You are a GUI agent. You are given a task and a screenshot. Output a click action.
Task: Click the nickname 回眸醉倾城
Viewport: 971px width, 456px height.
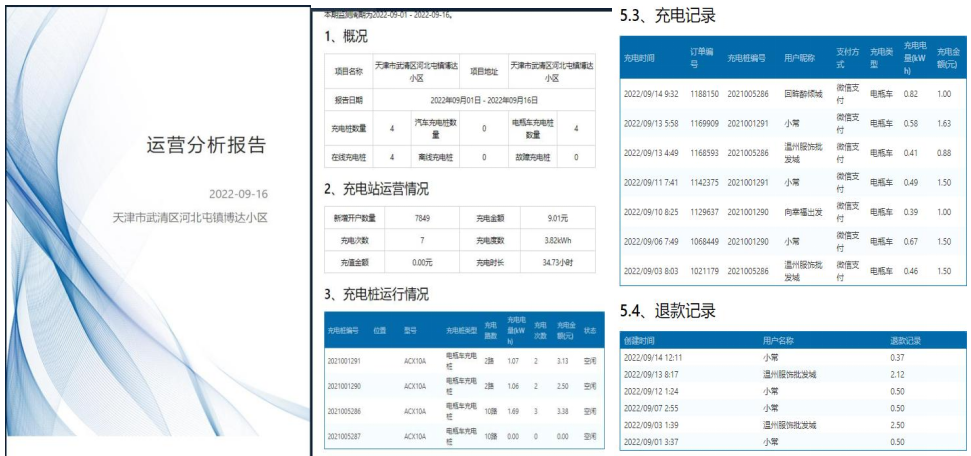coord(803,94)
